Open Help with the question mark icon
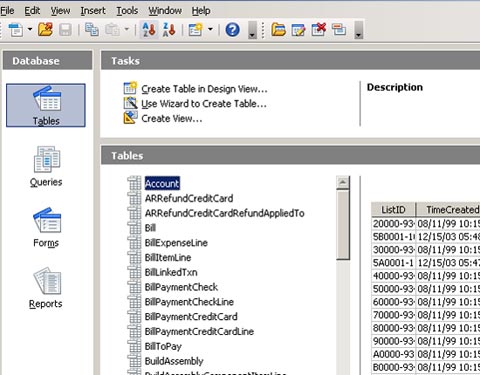Viewport: 480px width, 375px height. pos(232,30)
